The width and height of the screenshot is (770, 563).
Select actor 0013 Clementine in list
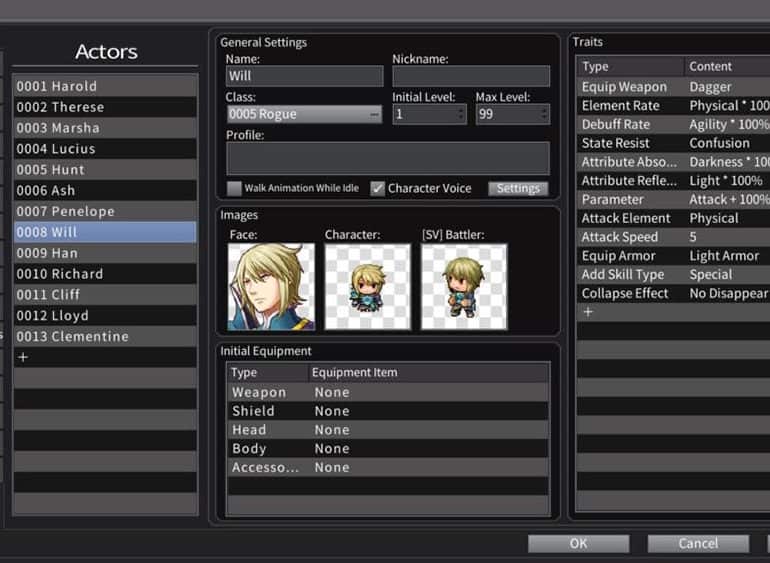(104, 336)
